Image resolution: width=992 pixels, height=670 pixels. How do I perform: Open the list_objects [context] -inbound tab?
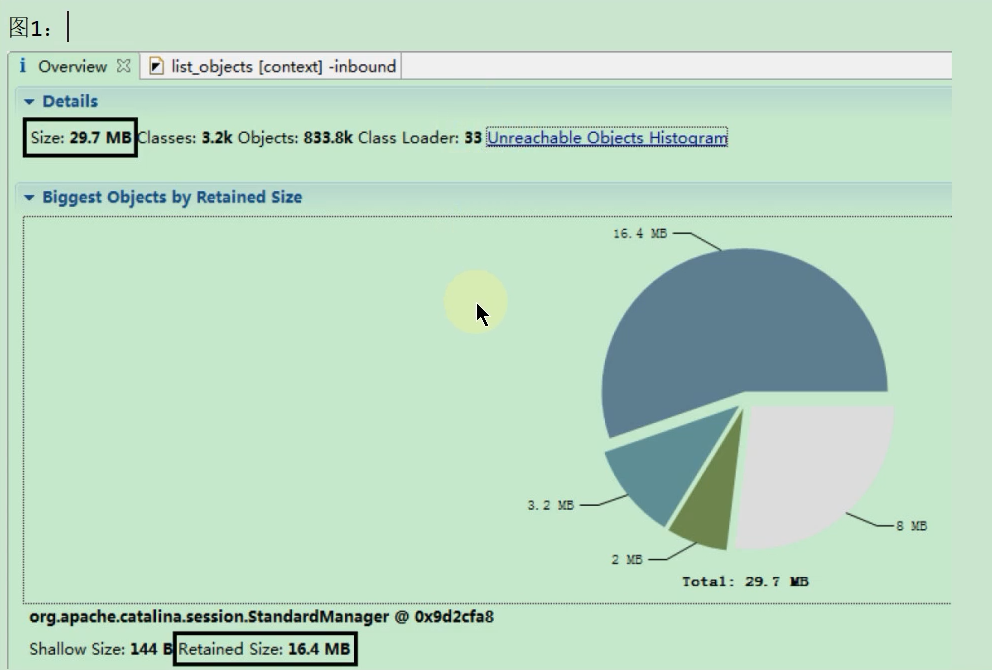click(x=283, y=66)
